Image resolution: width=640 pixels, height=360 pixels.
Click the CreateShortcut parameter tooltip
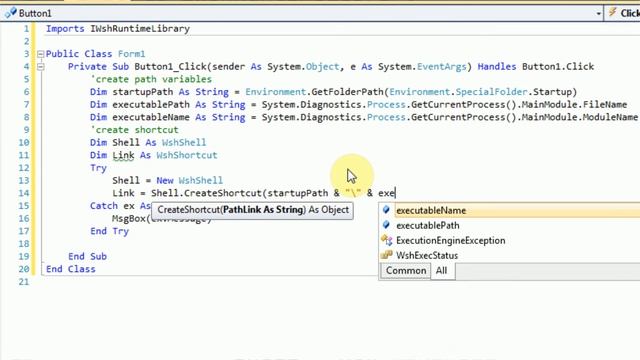(253, 210)
